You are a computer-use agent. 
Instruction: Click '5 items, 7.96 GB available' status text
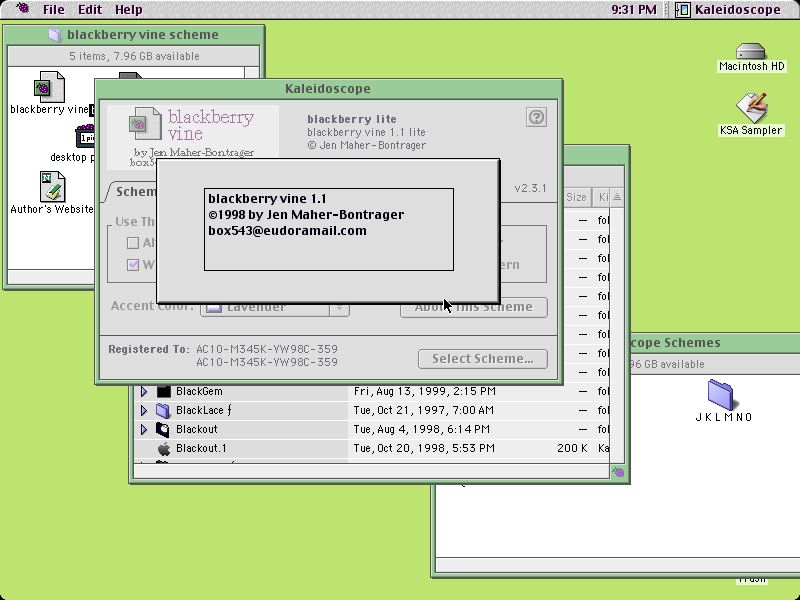click(x=134, y=56)
